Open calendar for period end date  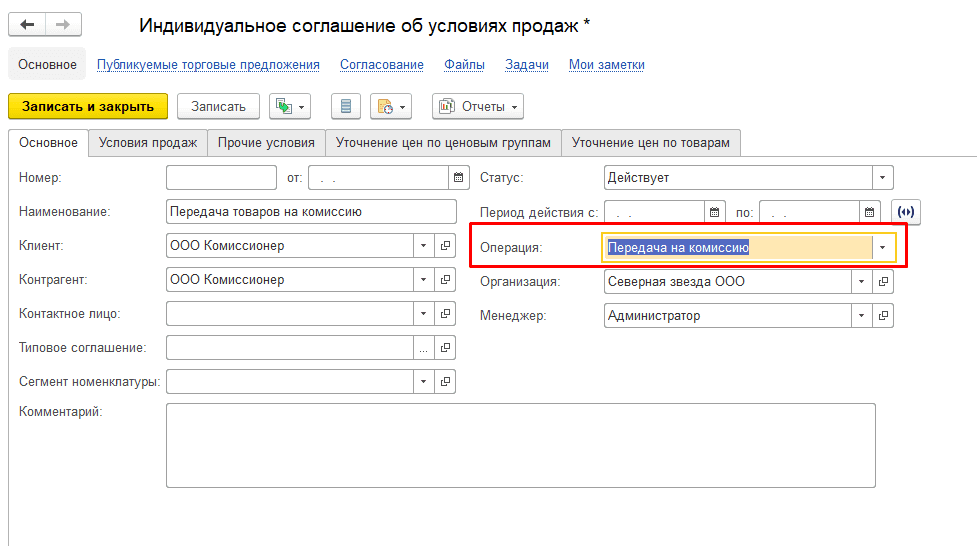pyautogui.click(x=870, y=212)
